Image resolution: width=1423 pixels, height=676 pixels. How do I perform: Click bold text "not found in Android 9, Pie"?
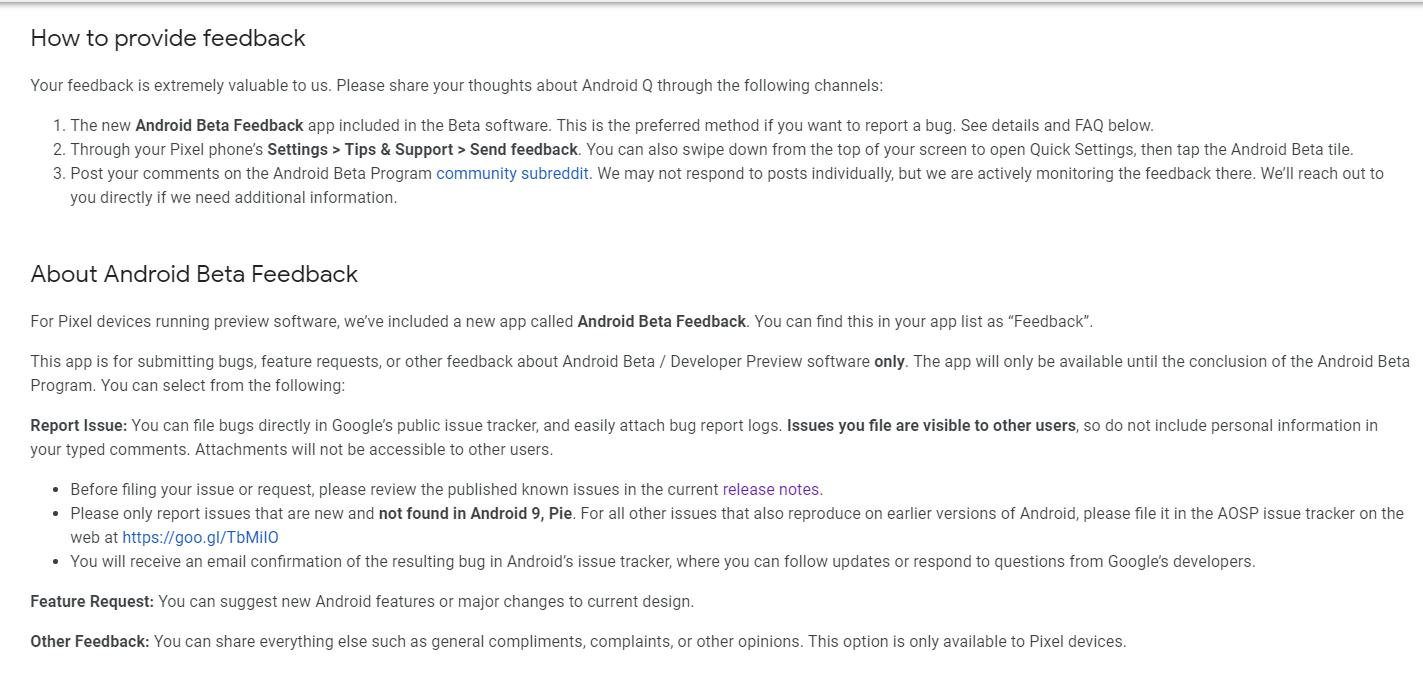pos(475,513)
